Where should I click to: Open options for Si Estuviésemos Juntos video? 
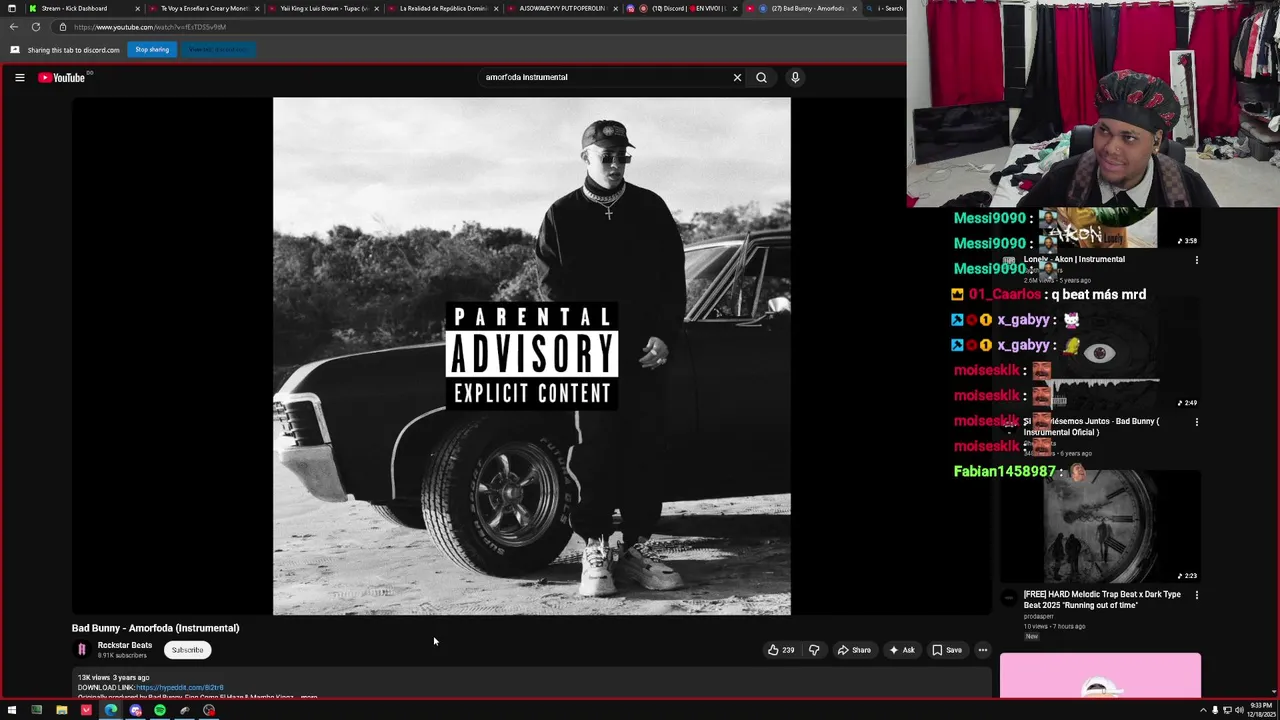[1196, 422]
